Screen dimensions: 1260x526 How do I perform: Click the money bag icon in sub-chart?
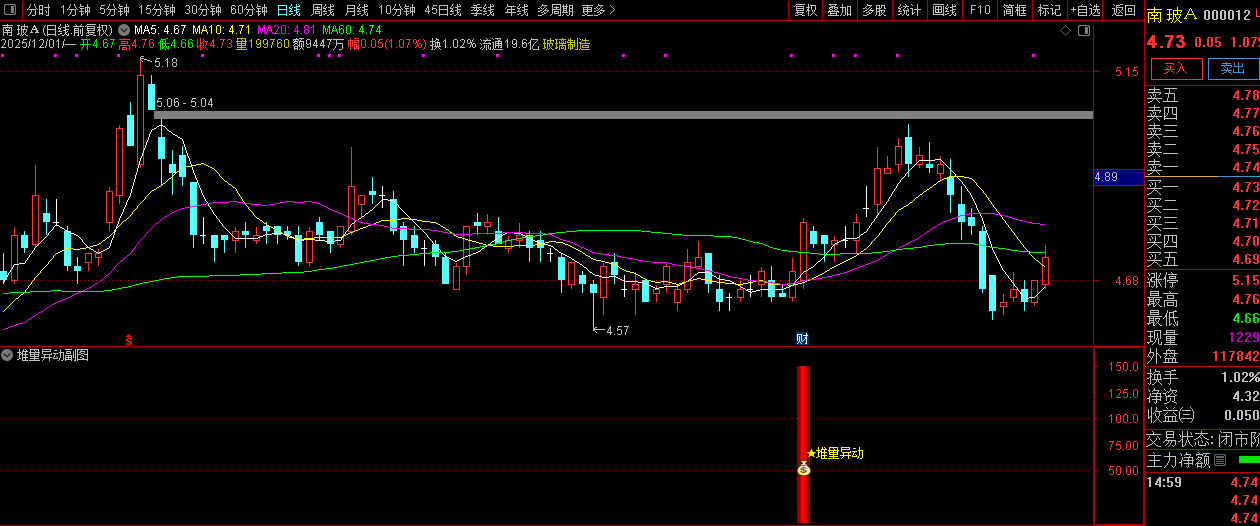(803, 468)
